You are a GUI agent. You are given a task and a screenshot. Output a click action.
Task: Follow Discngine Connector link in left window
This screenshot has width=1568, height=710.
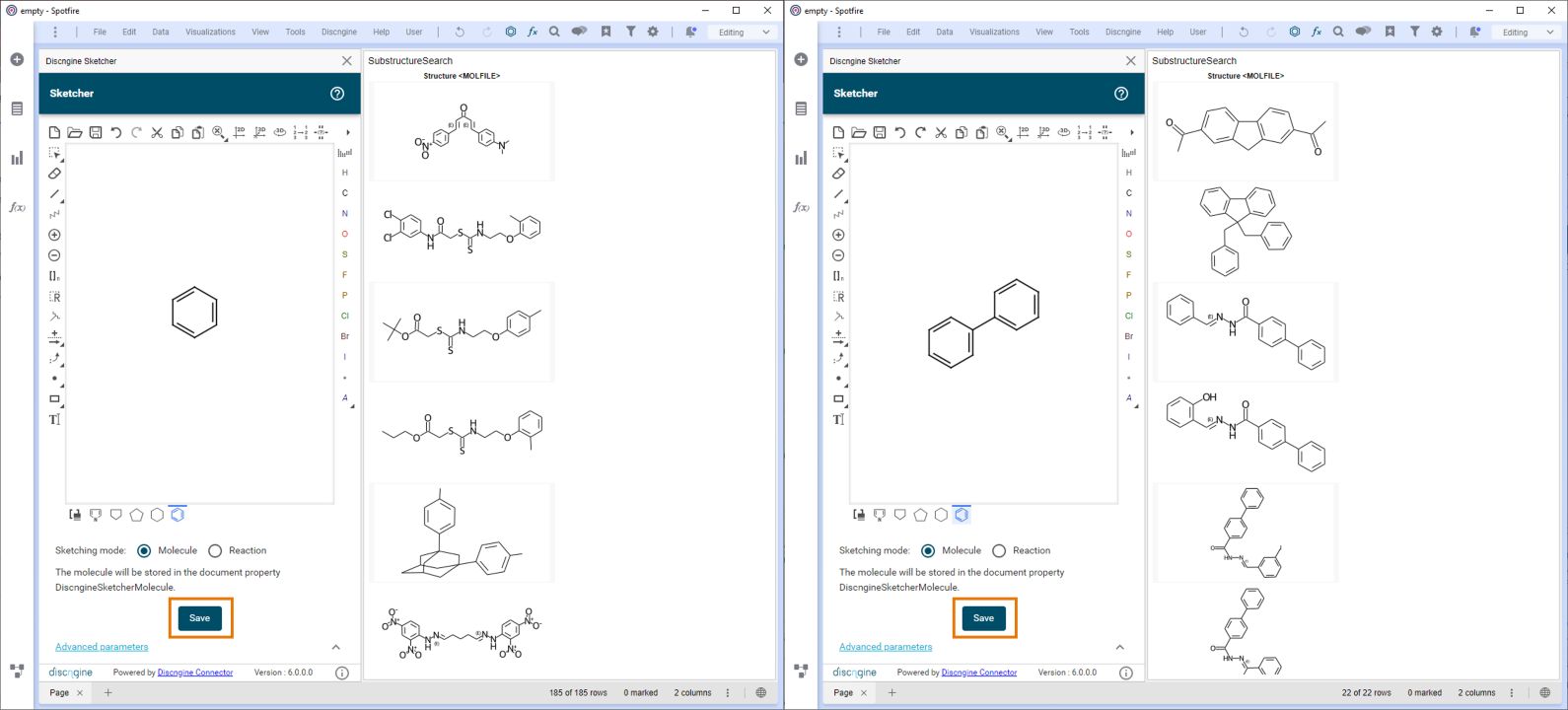pyautogui.click(x=195, y=673)
